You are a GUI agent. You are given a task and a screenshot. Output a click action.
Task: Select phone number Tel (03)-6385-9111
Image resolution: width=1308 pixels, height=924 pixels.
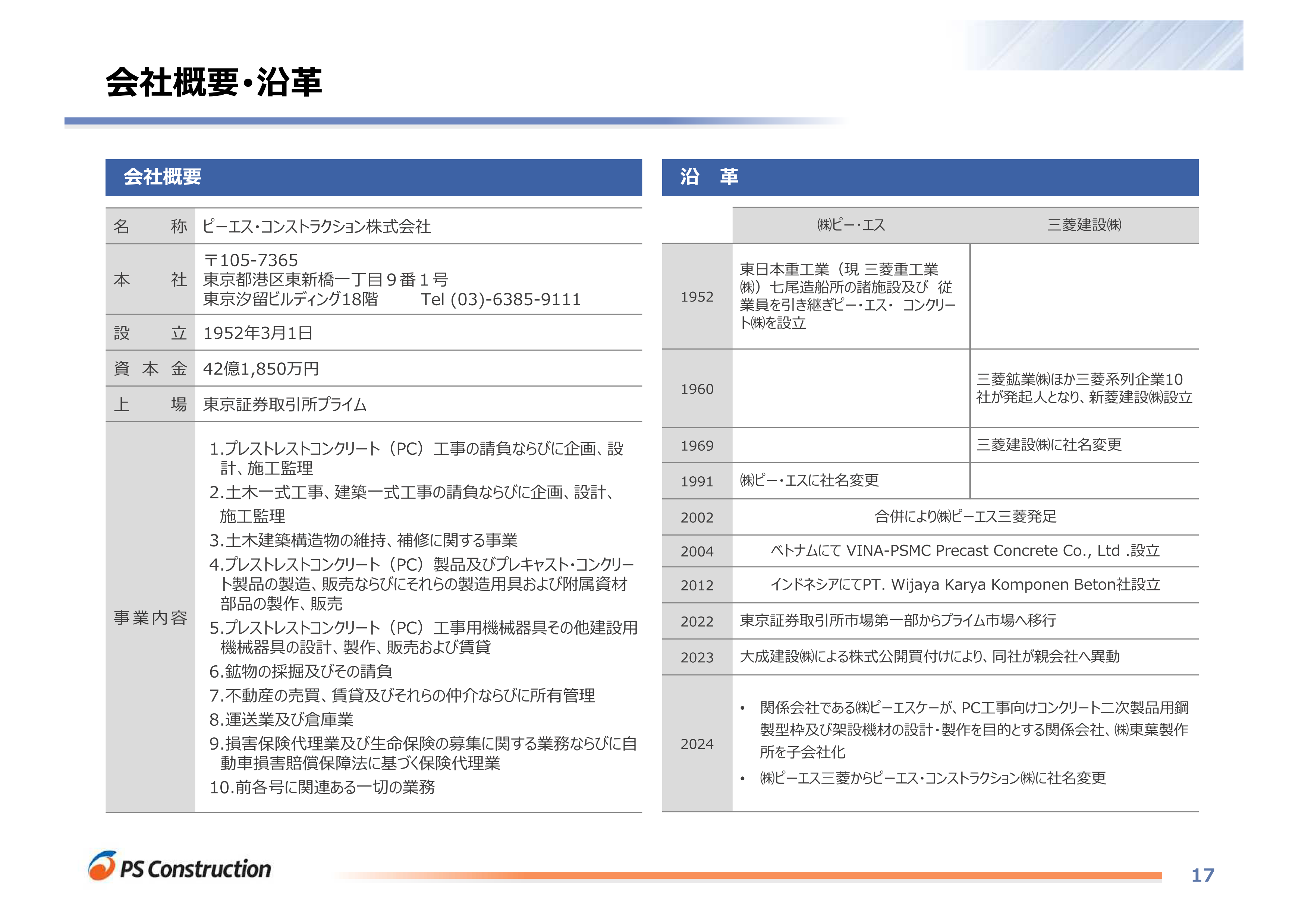coord(501,299)
